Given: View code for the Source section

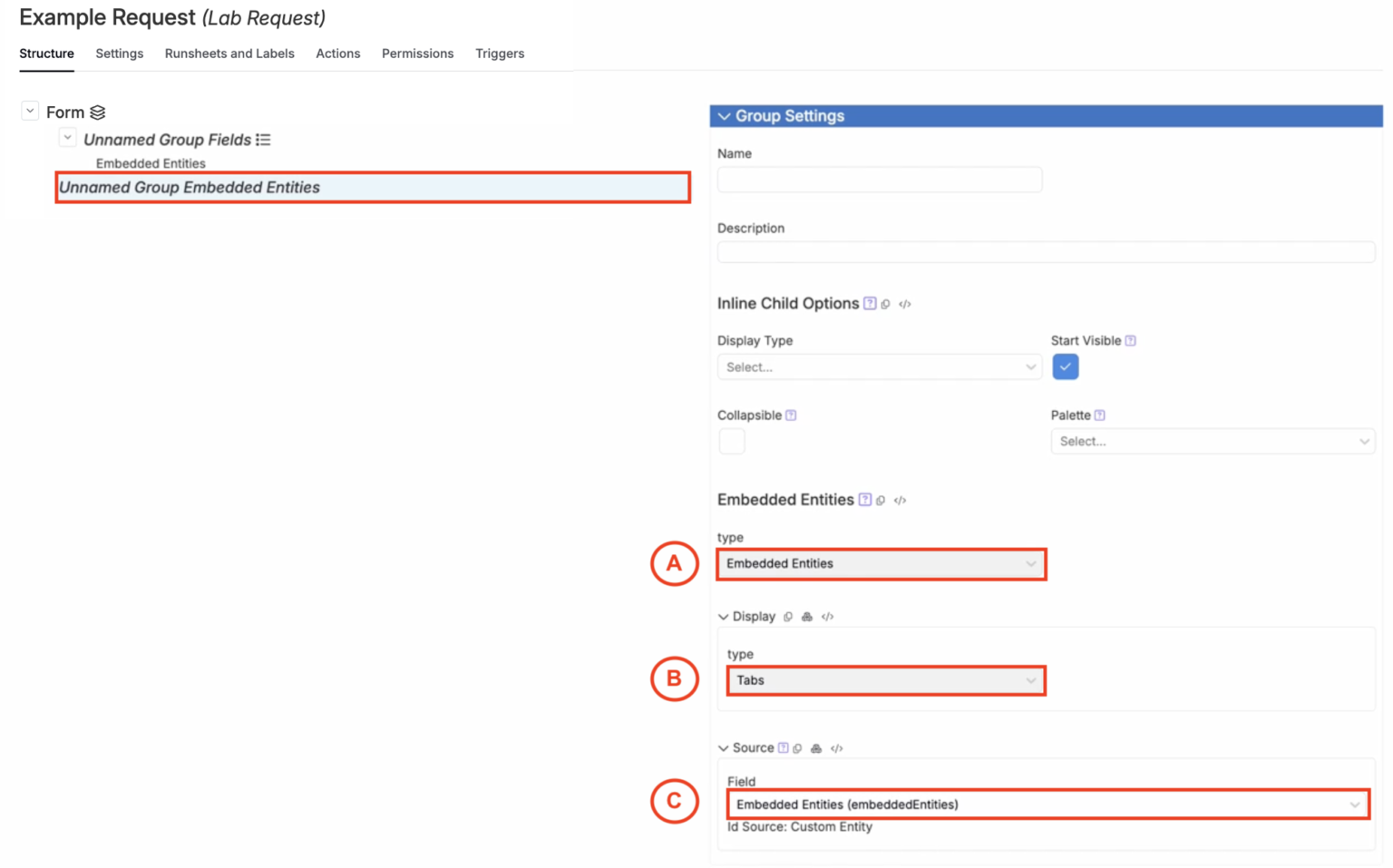Looking at the screenshot, I should (836, 749).
